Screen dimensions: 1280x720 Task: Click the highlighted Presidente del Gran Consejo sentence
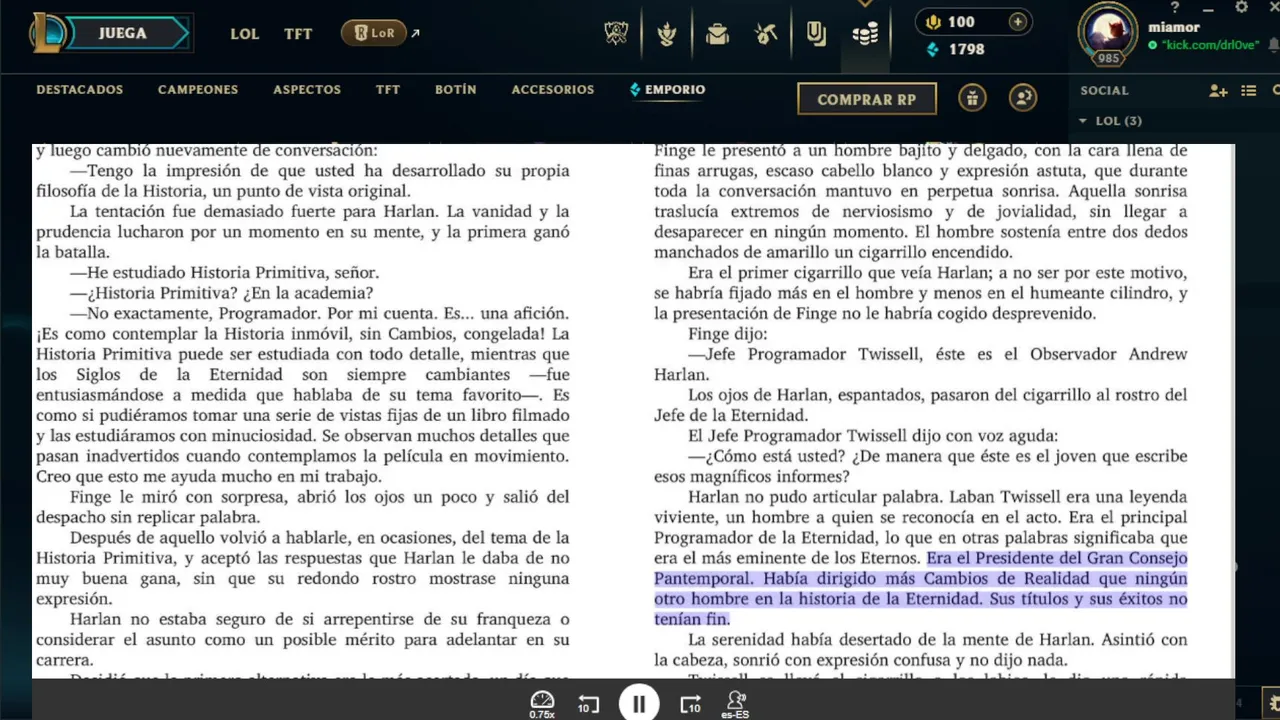(x=921, y=588)
